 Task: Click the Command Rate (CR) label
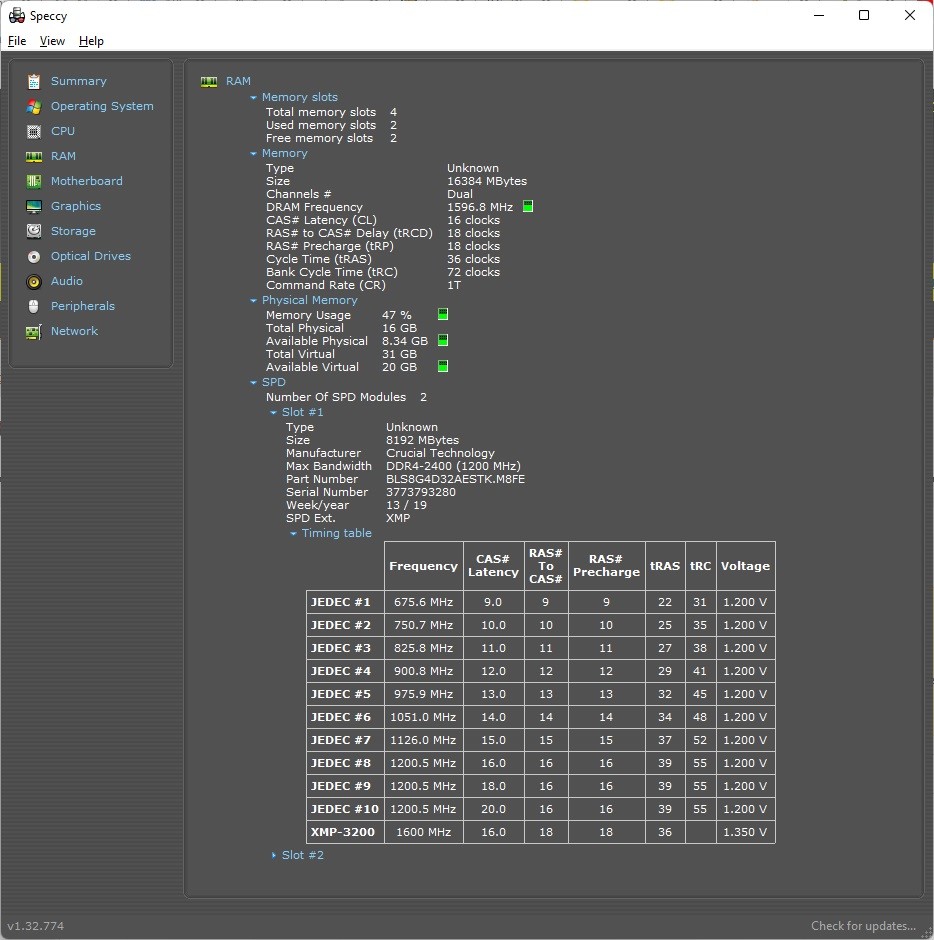click(x=326, y=285)
